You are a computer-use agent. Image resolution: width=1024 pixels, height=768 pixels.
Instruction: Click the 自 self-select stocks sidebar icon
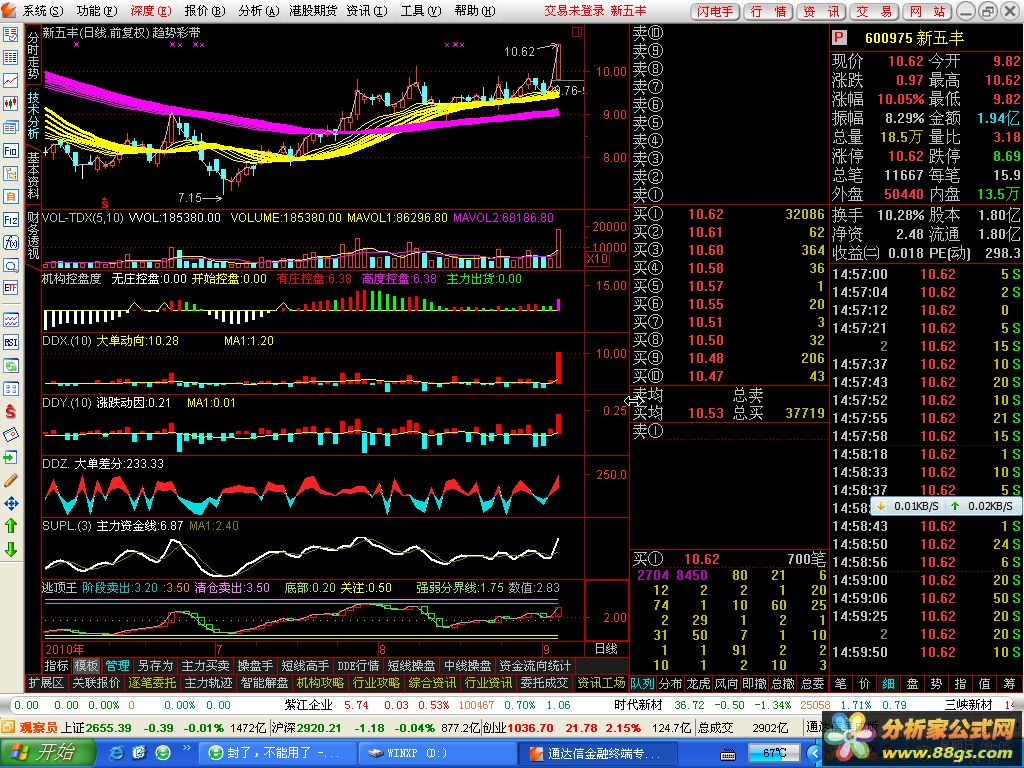10,197
